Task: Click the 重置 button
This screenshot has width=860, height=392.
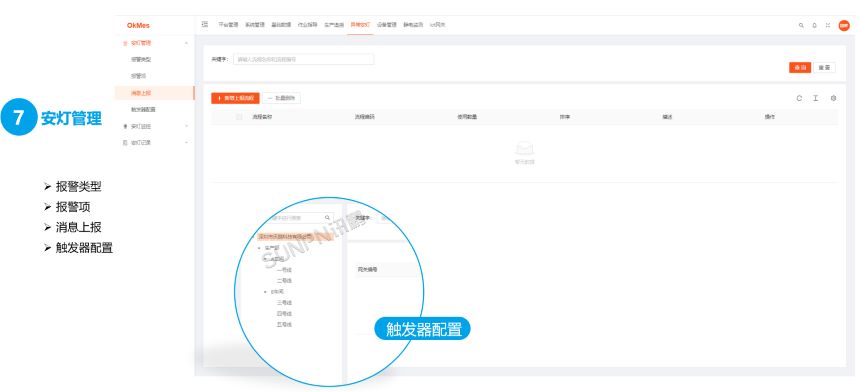Action: (824, 67)
